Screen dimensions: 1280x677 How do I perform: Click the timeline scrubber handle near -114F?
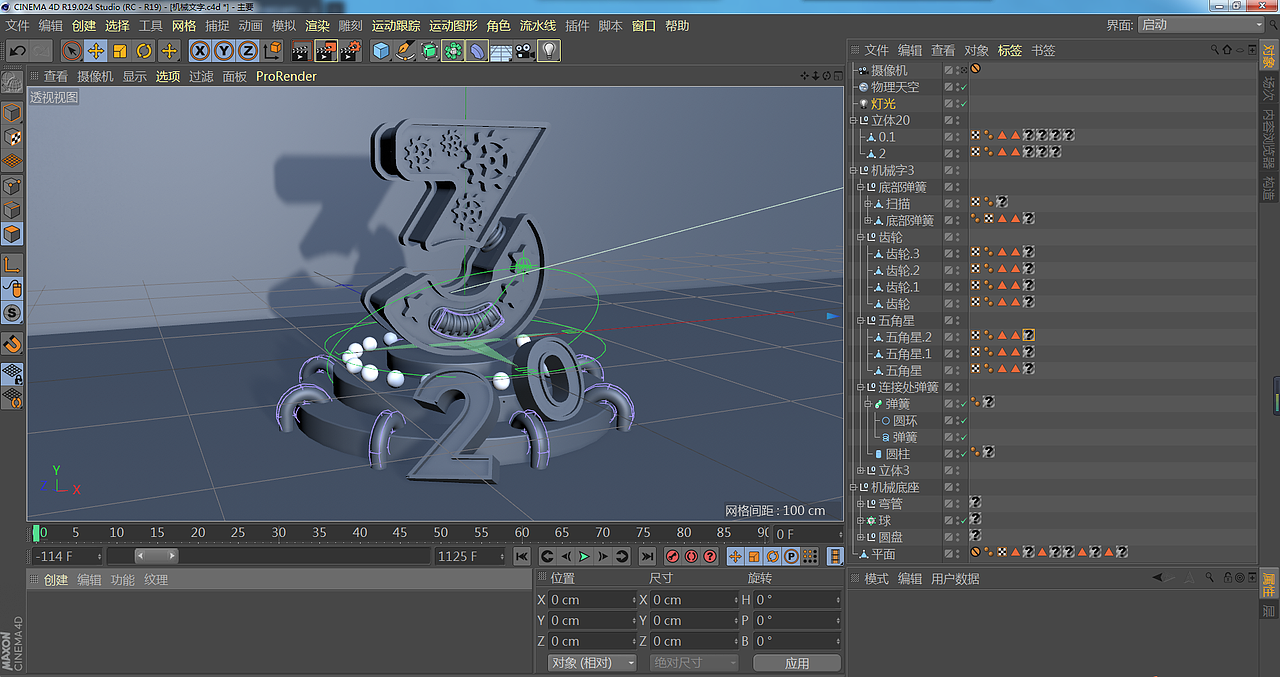pyautogui.click(x=155, y=555)
